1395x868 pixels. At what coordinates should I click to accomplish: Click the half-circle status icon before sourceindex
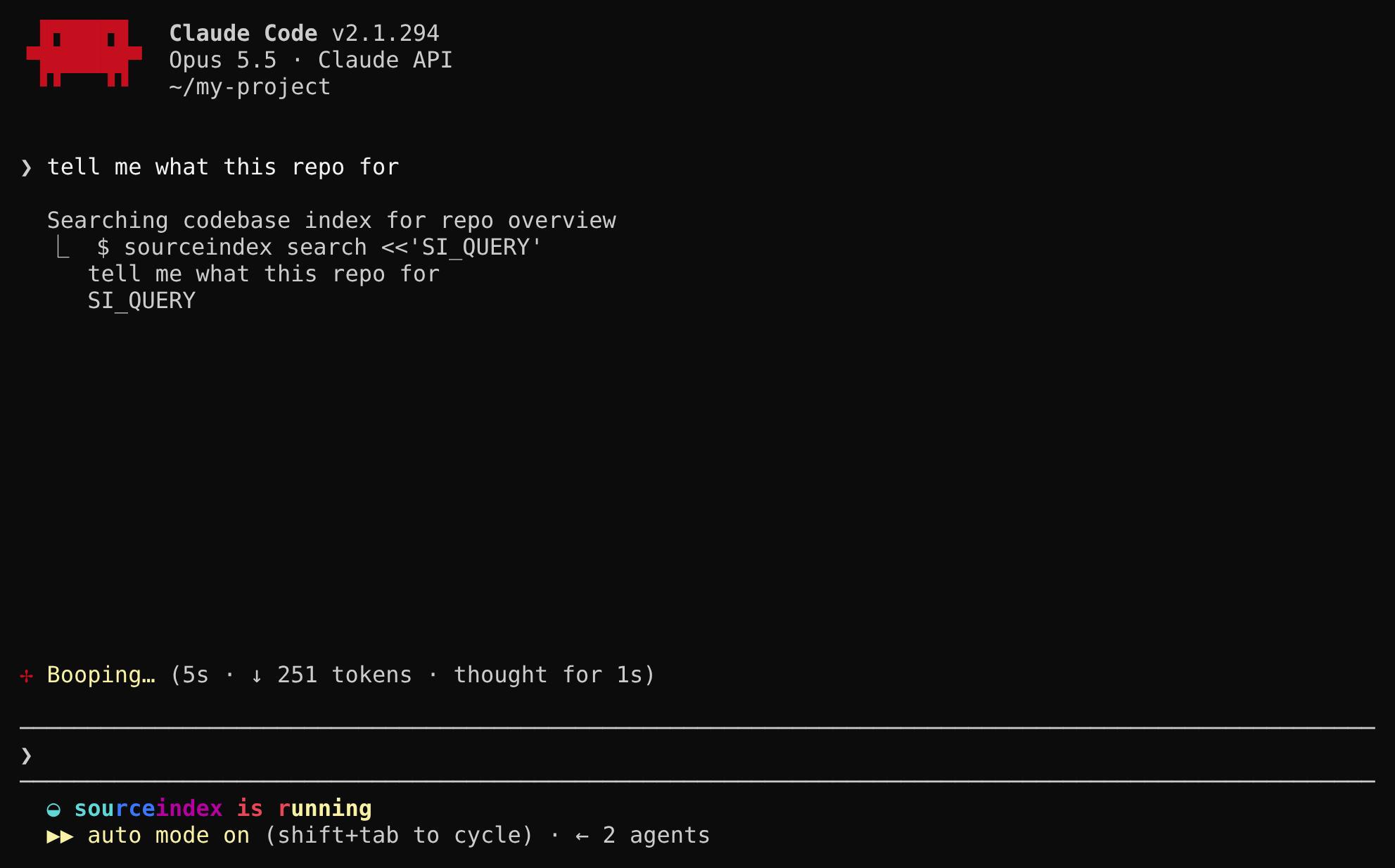pos(53,810)
